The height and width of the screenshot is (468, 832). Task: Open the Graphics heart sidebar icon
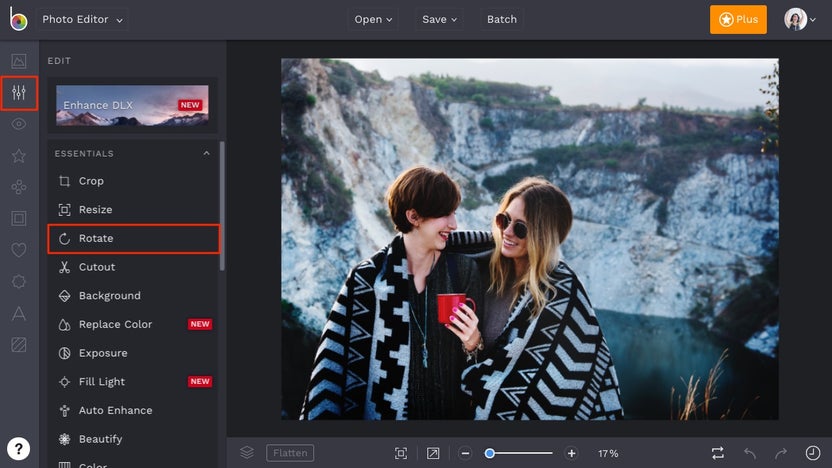point(19,249)
